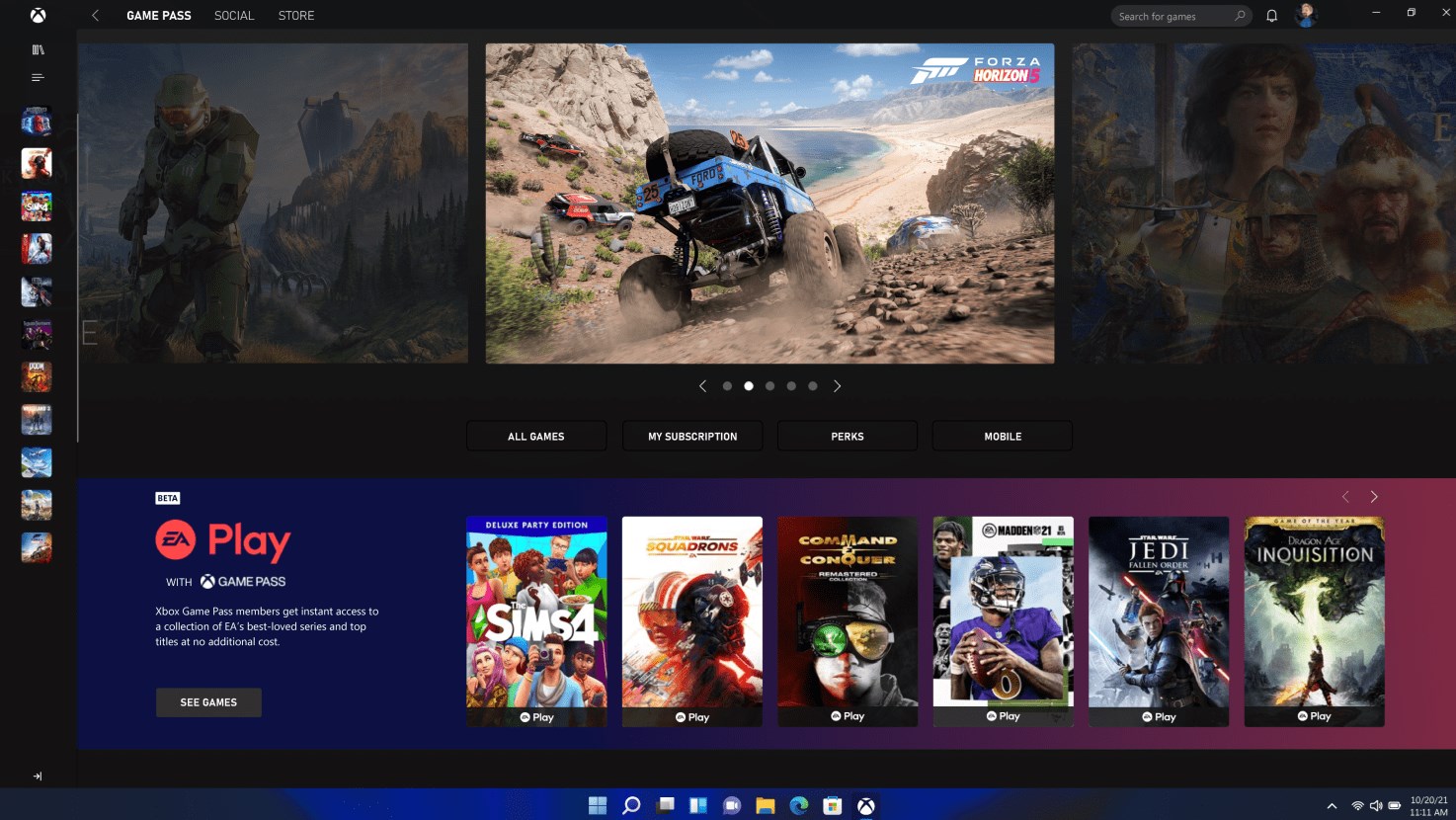Open the Star Wars Squadrons game card
The width and height of the screenshot is (1456, 820).
pos(692,621)
